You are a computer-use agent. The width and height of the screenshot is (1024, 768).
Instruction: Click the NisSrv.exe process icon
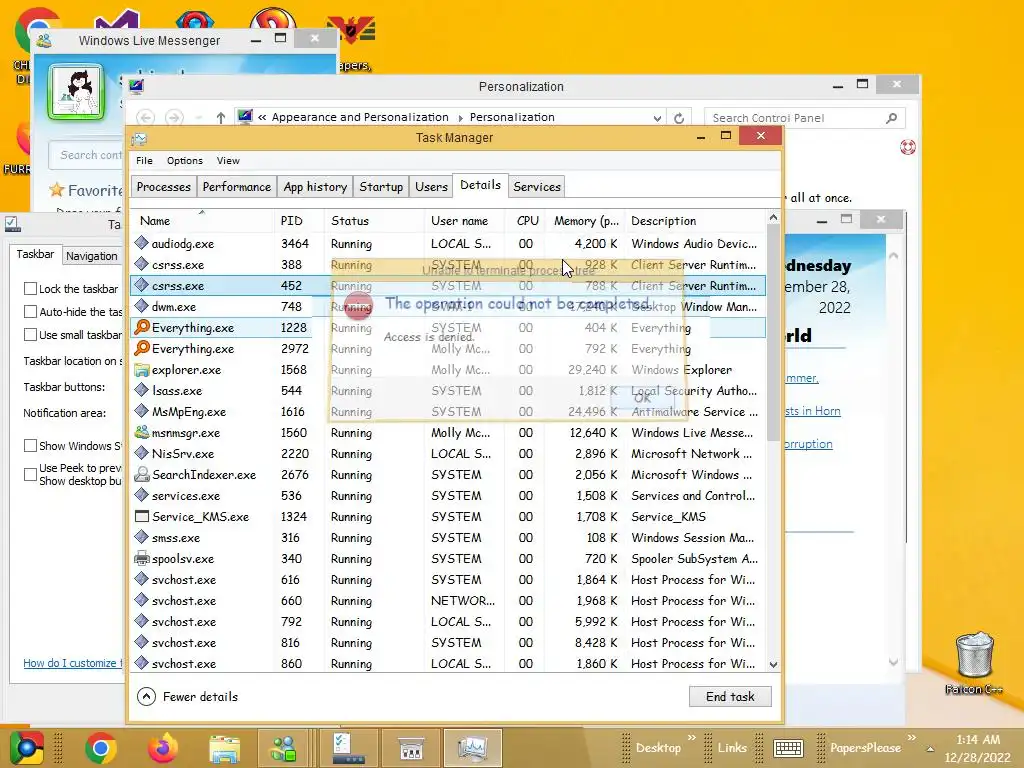(x=141, y=453)
